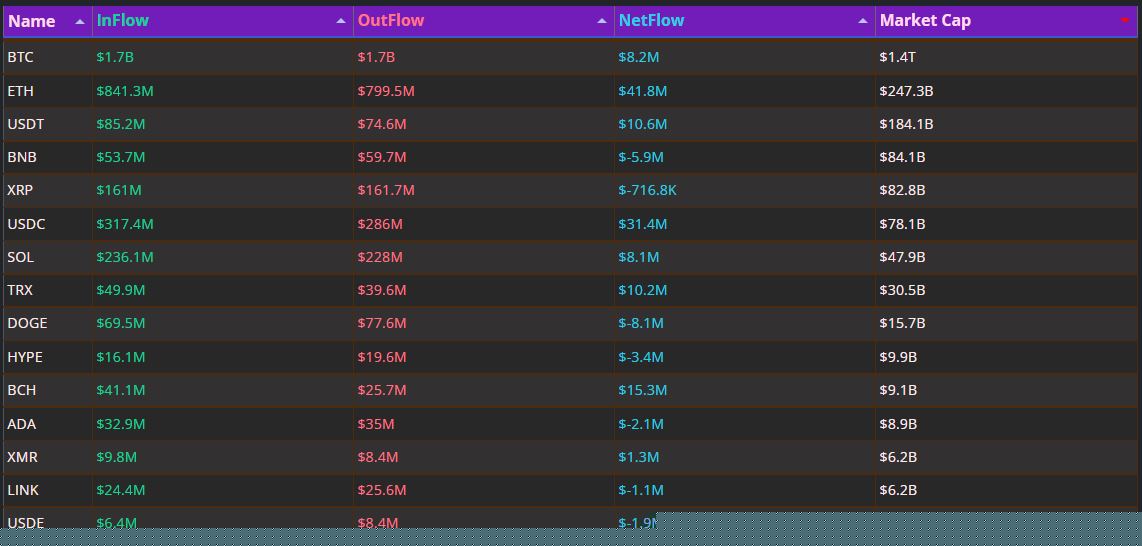Select the LINK row name

(x=23, y=490)
